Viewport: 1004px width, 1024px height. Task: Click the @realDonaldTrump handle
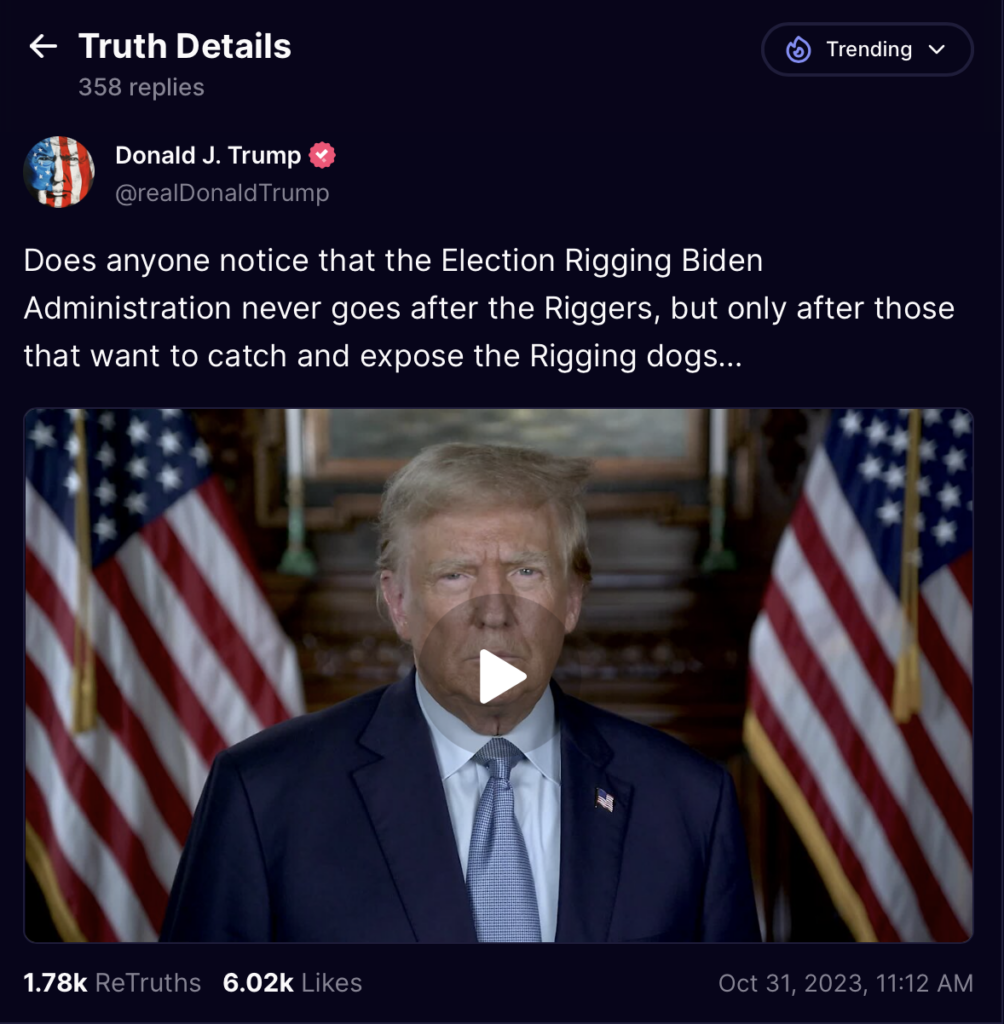(x=222, y=193)
